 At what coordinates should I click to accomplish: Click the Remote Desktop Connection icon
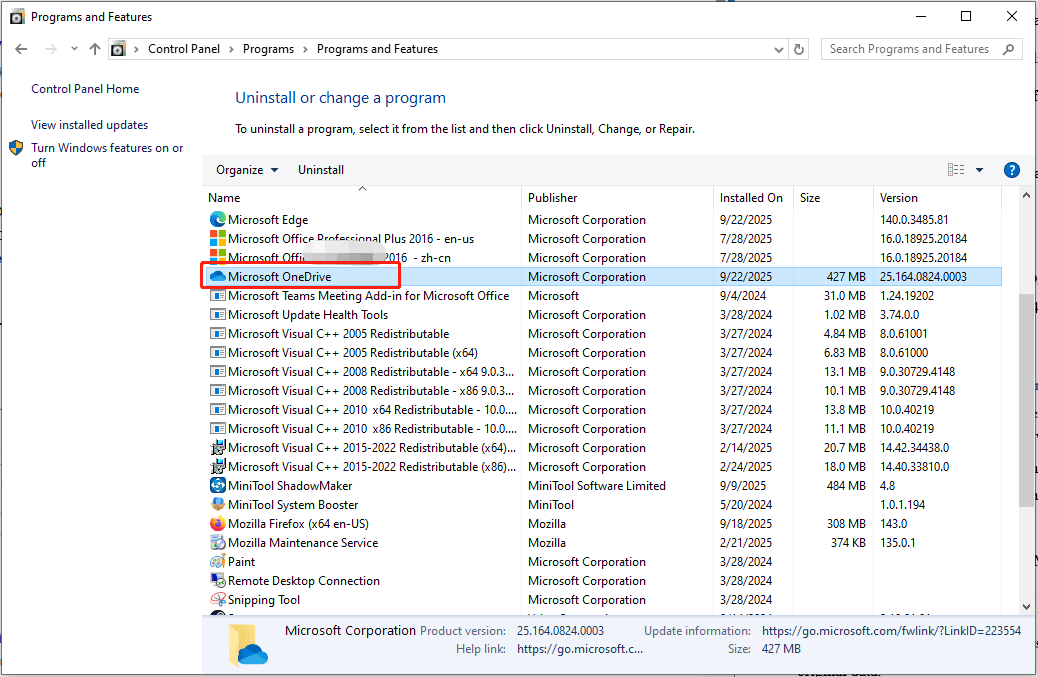click(218, 580)
